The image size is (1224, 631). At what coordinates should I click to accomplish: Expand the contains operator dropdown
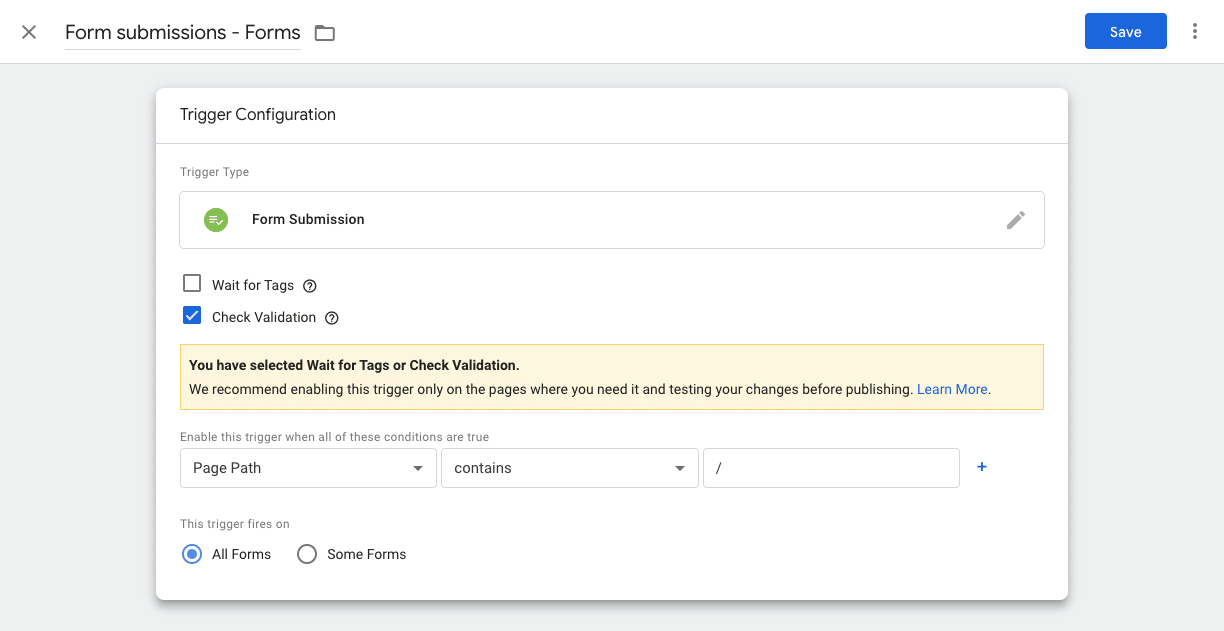click(569, 468)
